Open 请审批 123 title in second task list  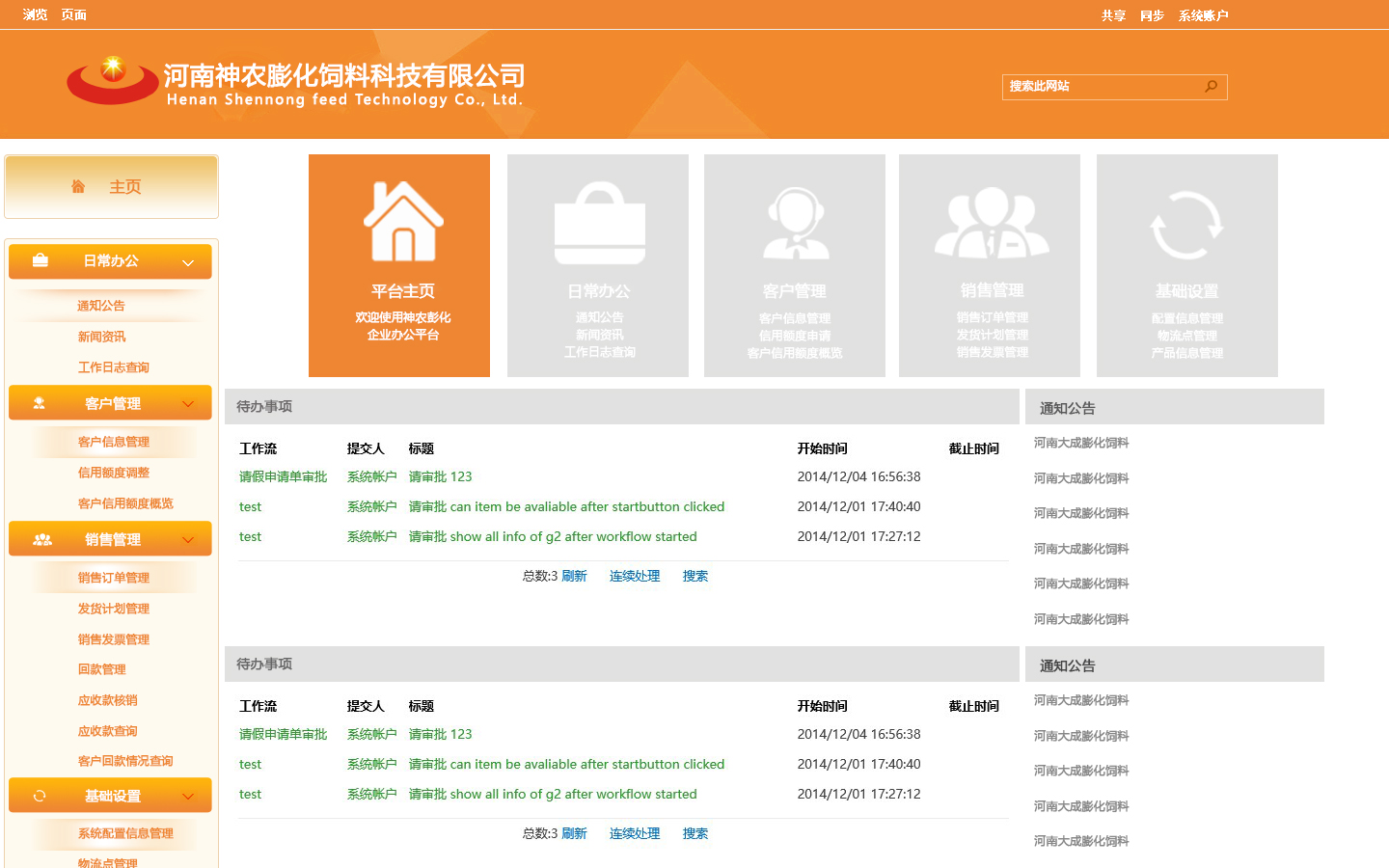tap(441, 734)
